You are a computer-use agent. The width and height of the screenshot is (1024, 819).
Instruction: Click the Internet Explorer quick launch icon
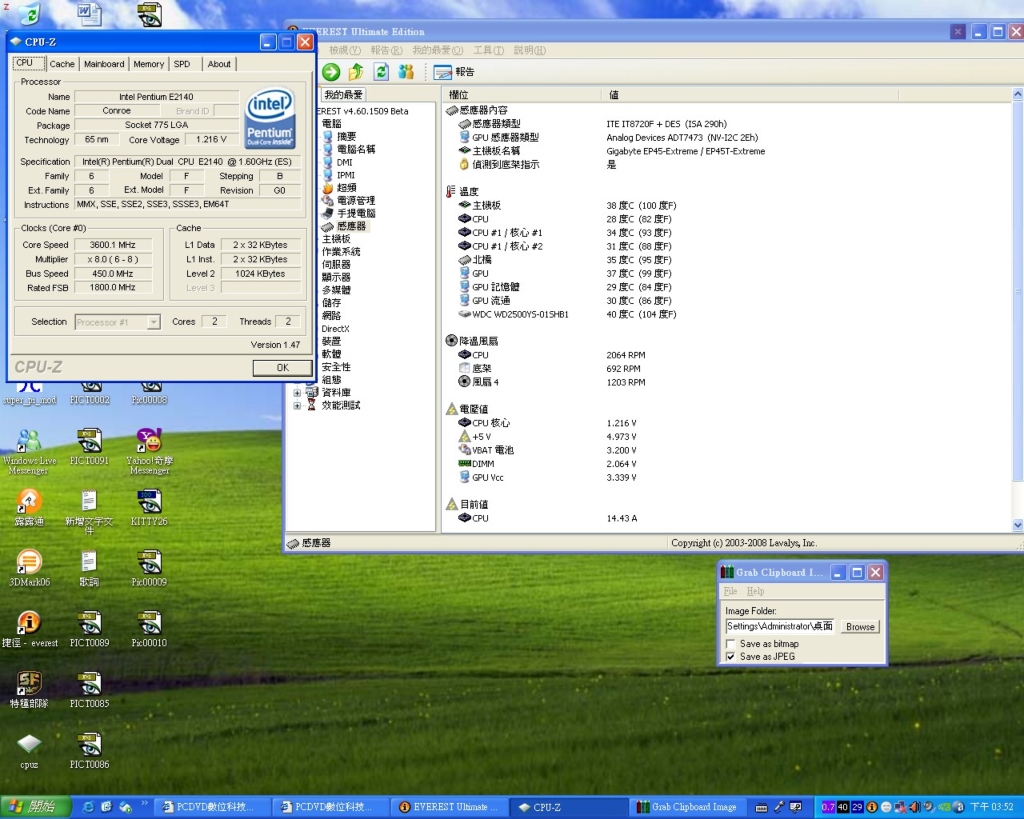click(x=88, y=807)
